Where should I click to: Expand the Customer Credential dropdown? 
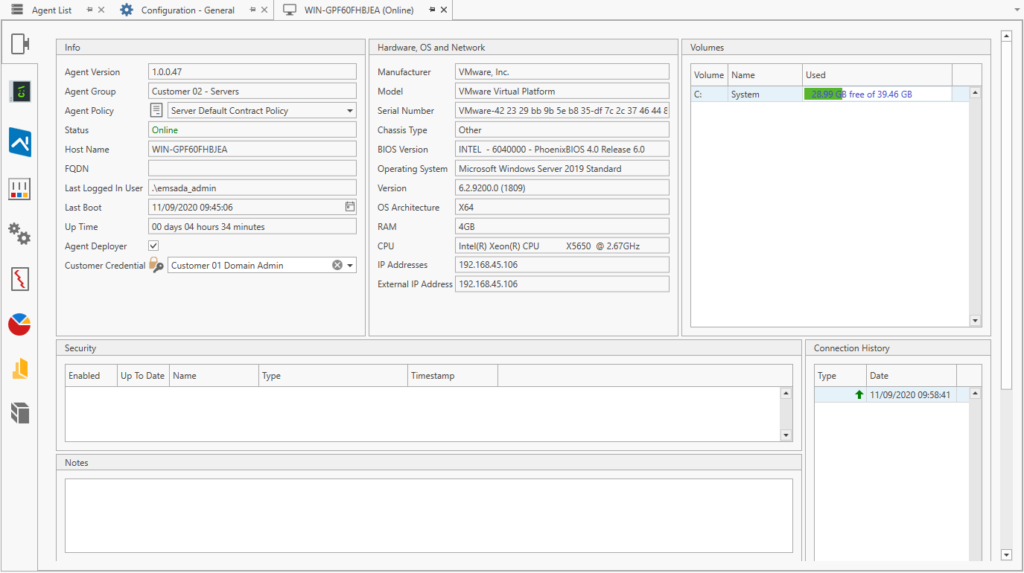click(351, 265)
